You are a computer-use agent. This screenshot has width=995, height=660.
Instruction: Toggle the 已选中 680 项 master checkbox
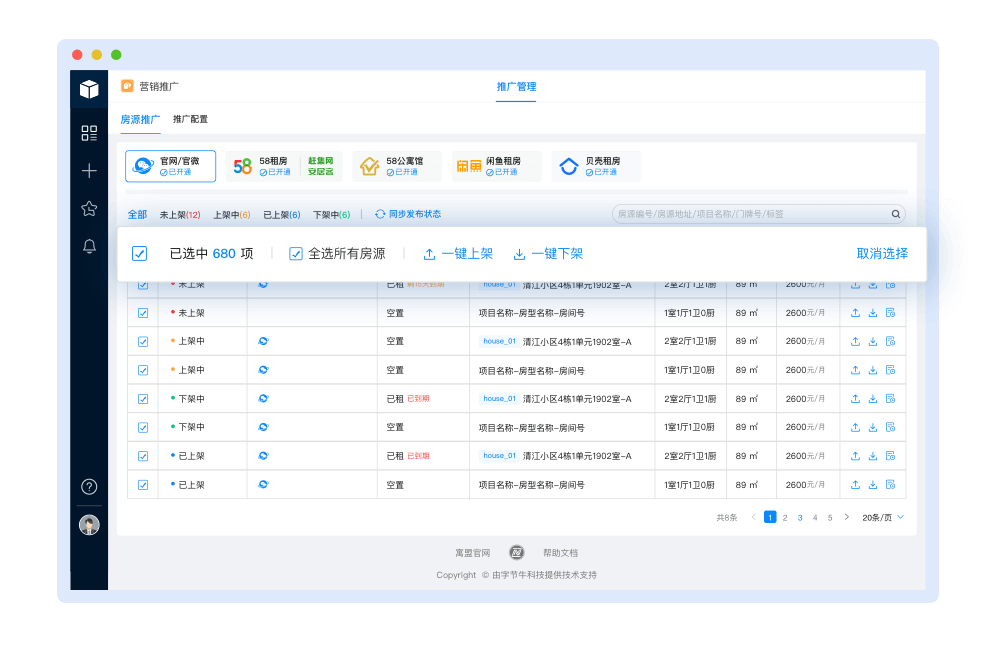coord(140,254)
